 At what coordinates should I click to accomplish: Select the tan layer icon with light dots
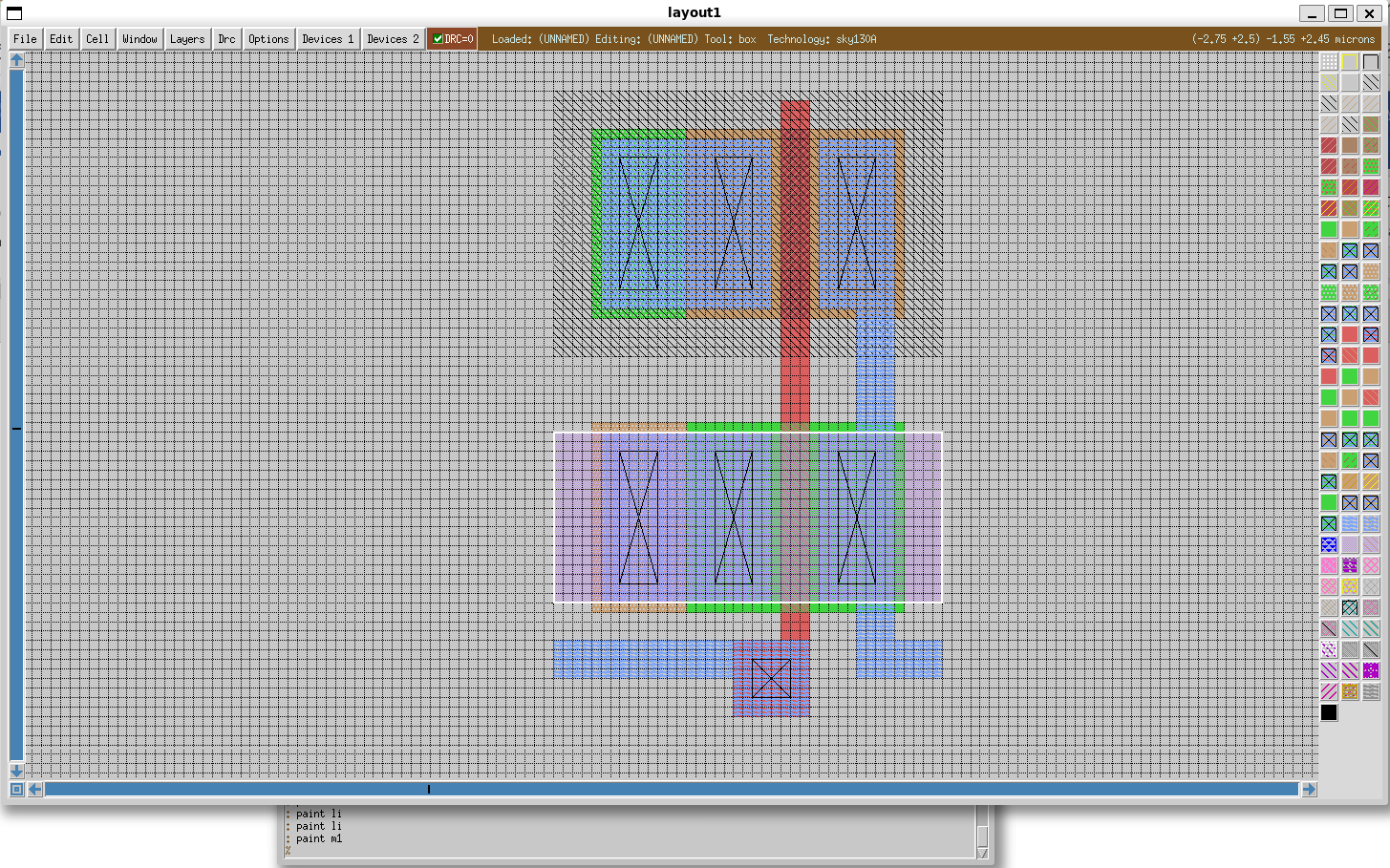pyautogui.click(x=1371, y=271)
